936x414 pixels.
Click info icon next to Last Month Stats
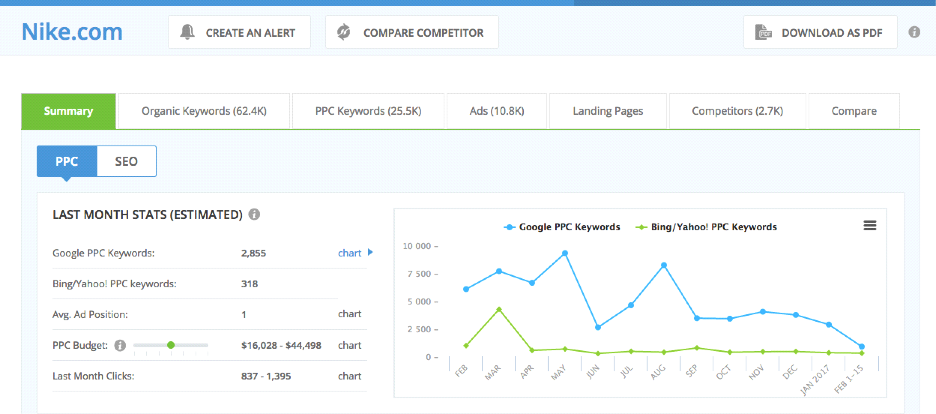[254, 214]
